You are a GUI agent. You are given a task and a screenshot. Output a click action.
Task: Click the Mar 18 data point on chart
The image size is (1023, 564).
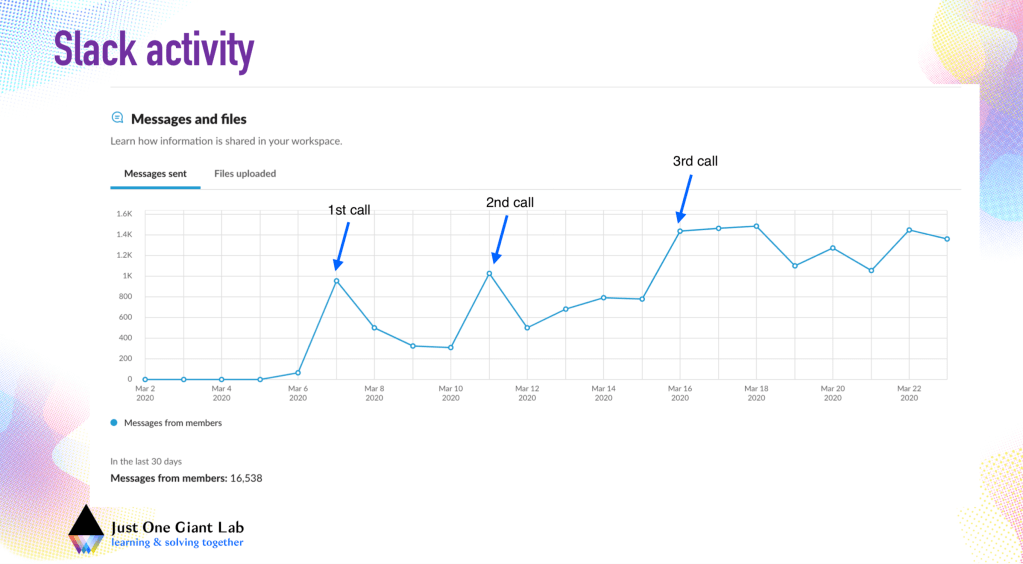pyautogui.click(x=756, y=226)
